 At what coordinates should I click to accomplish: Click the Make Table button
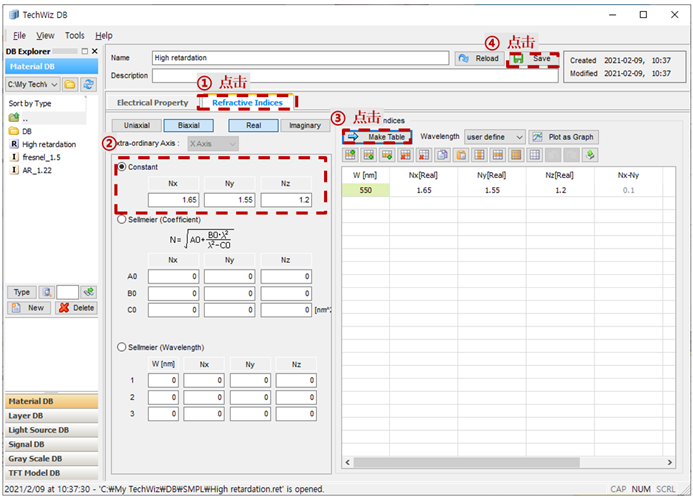377,137
